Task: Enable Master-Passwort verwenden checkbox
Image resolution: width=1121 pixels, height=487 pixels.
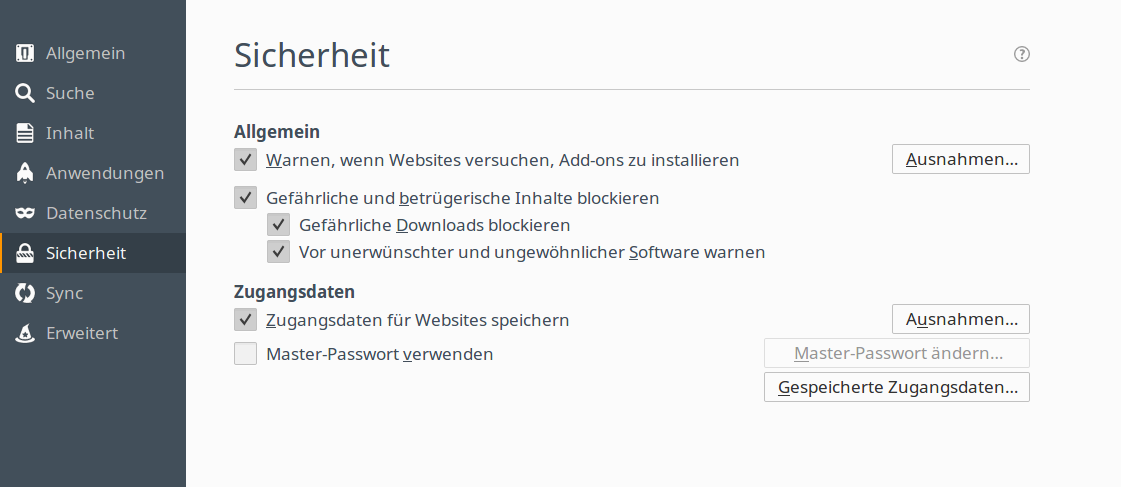Action: (x=245, y=353)
